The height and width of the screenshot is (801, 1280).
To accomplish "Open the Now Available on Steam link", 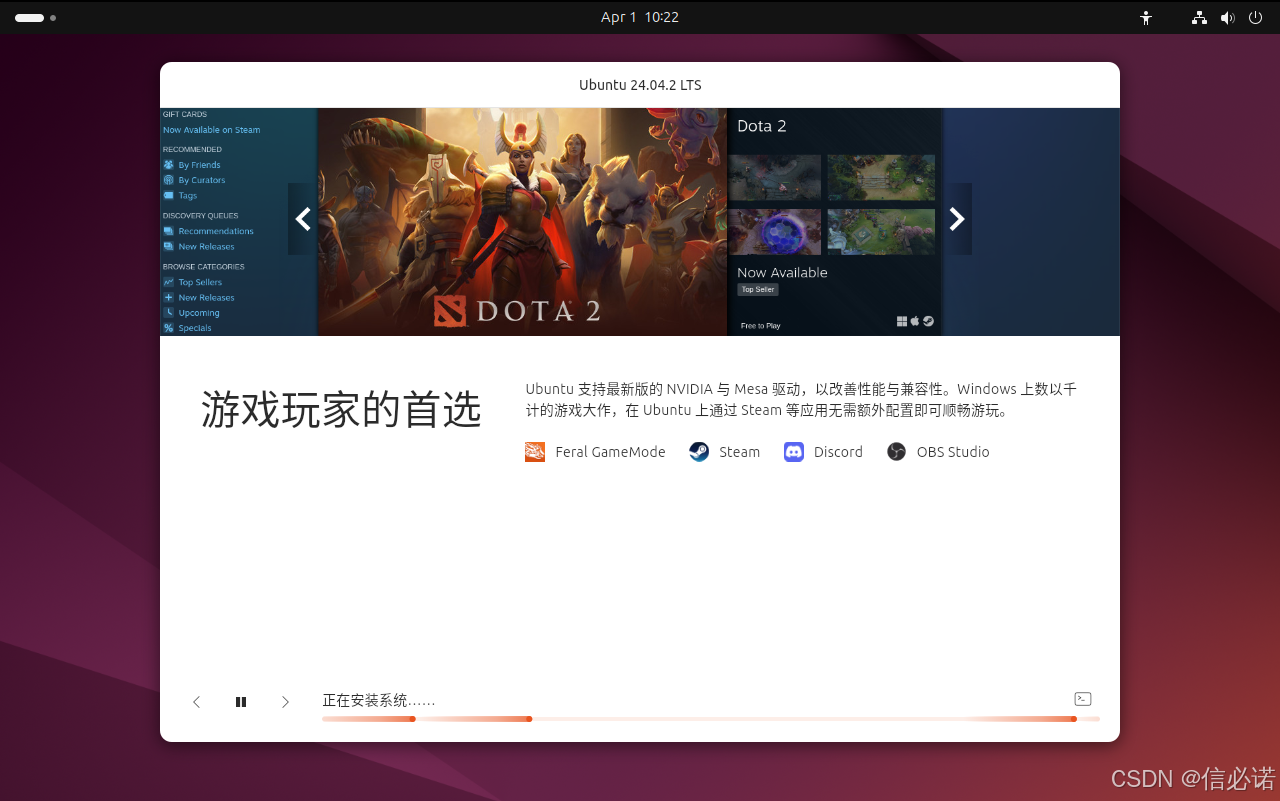I will pyautogui.click(x=211, y=129).
